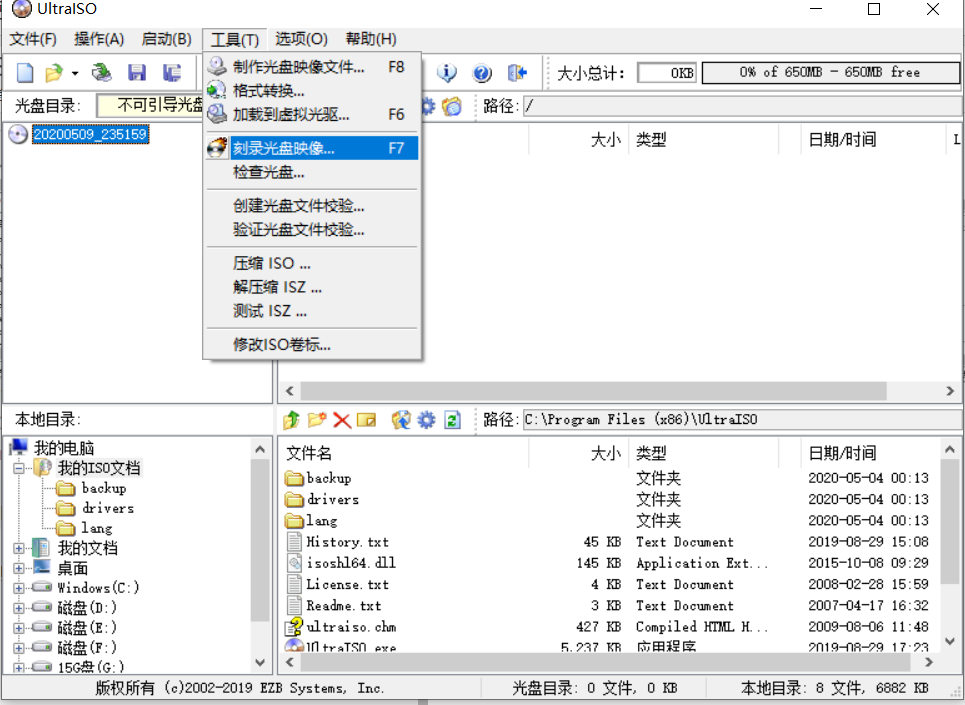Image resolution: width=965 pixels, height=705 pixels.
Task: Click the UltraISO app icon in the title bar
Action: 22,9
